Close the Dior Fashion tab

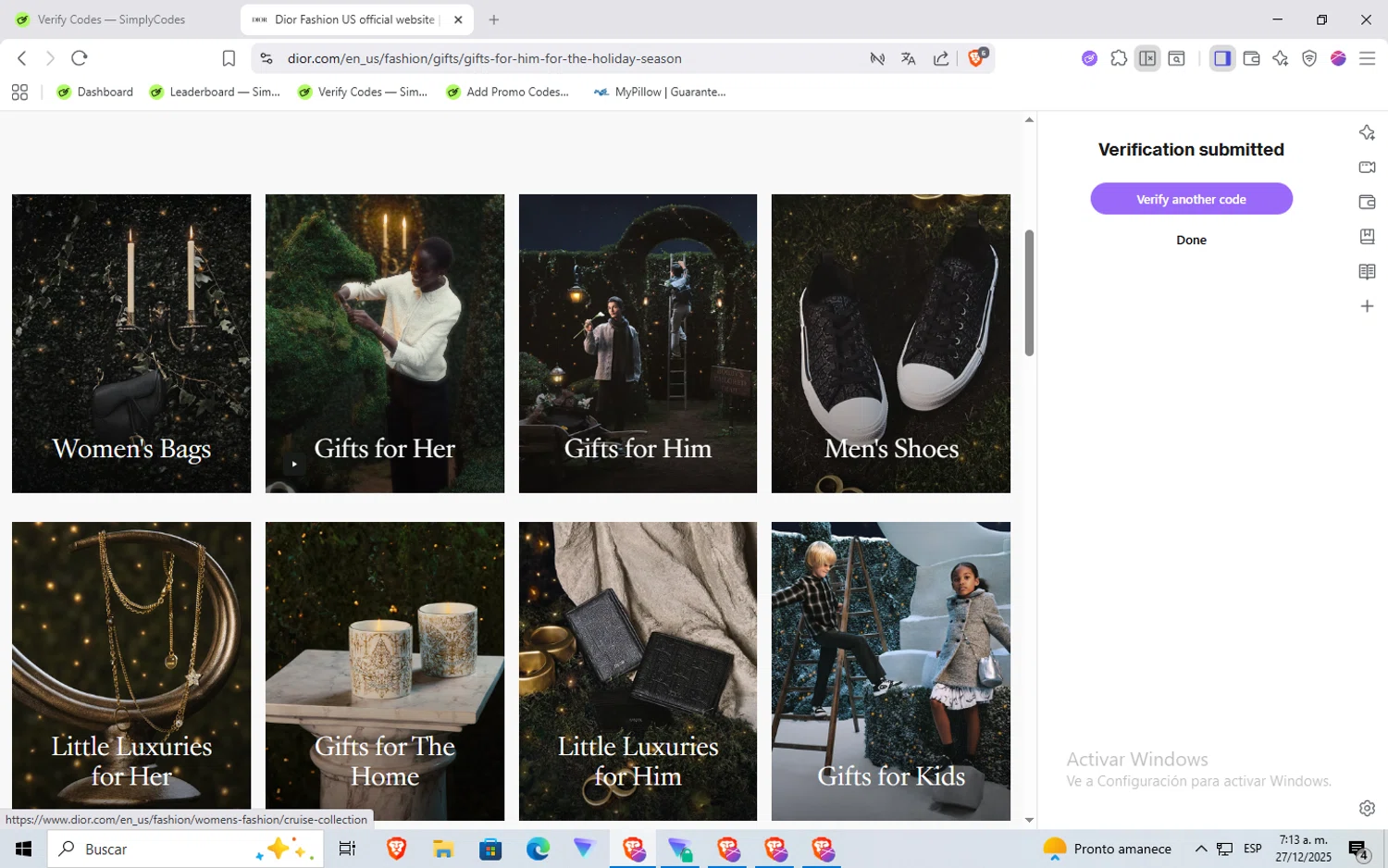(458, 19)
